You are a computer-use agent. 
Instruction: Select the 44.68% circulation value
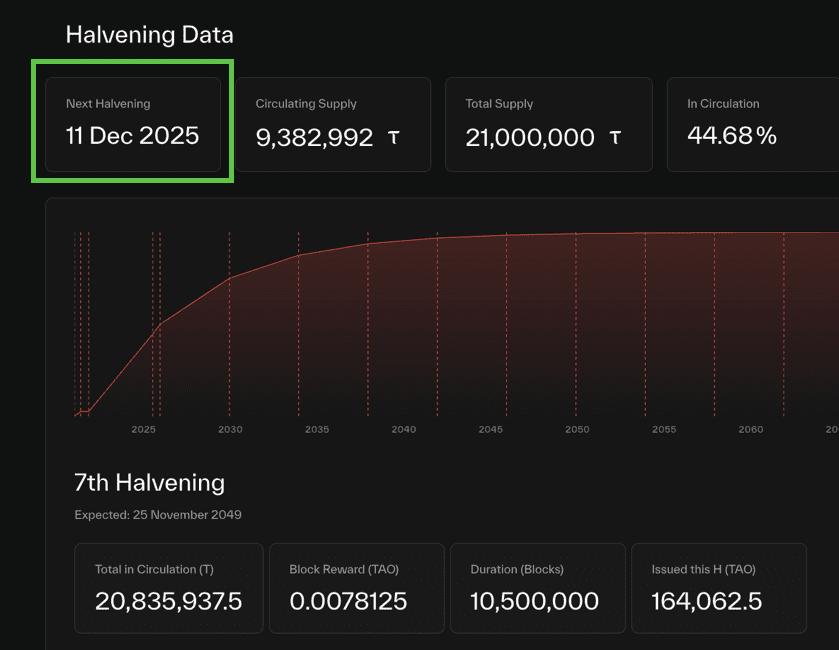[731, 136]
